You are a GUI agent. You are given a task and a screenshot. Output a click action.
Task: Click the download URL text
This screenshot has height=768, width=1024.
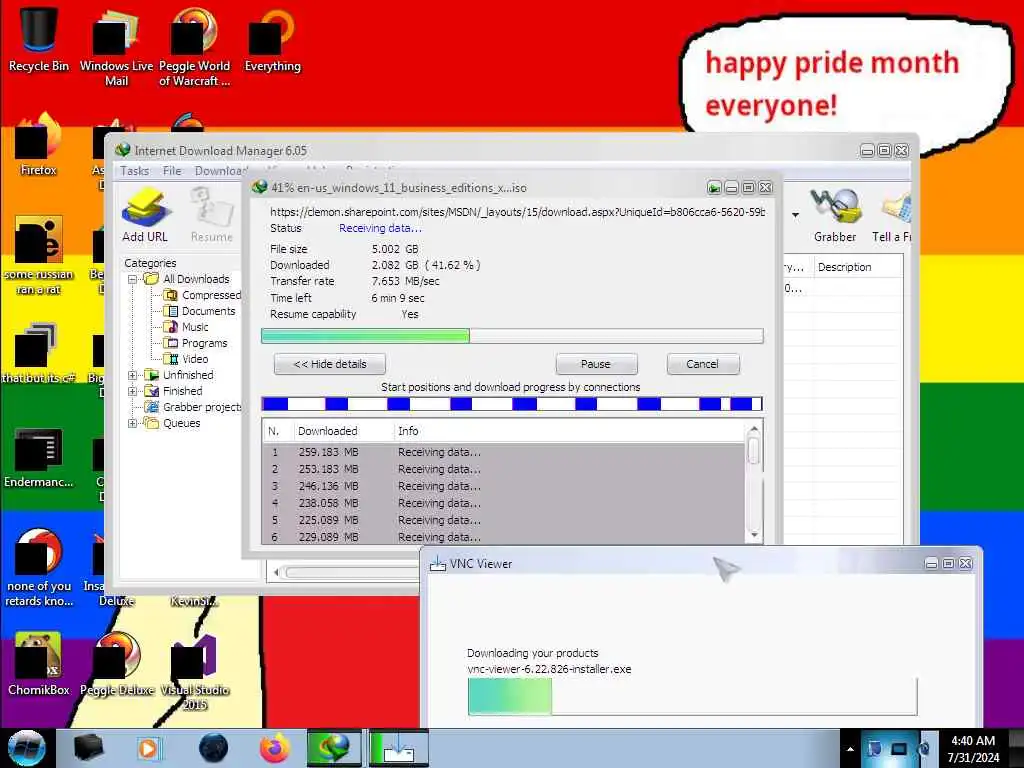[517, 212]
